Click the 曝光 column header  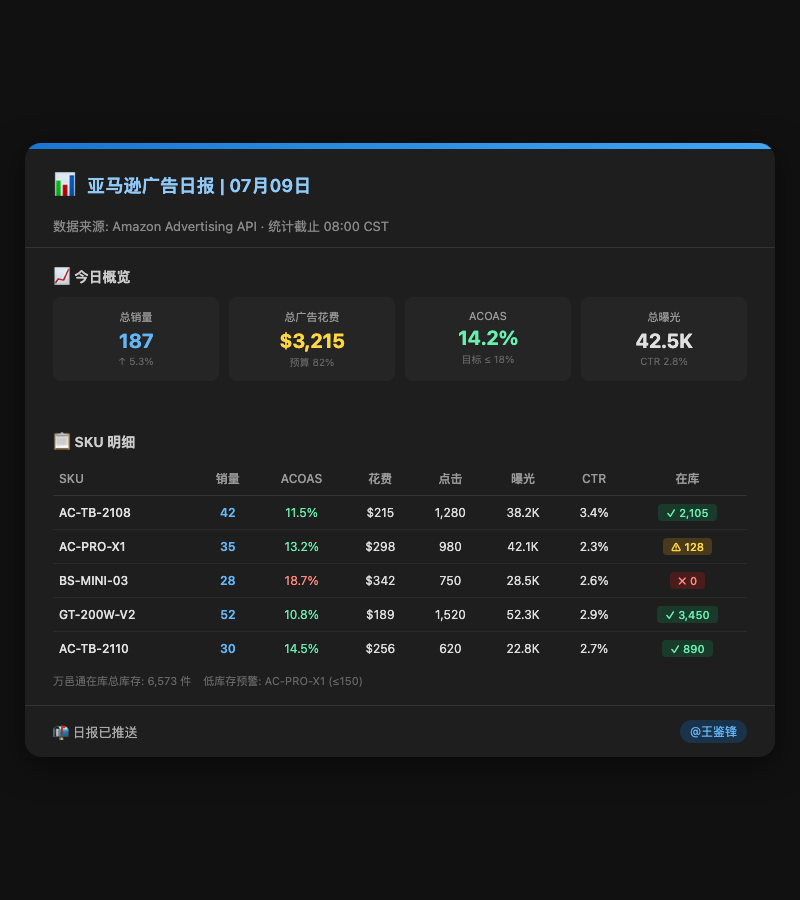(523, 479)
